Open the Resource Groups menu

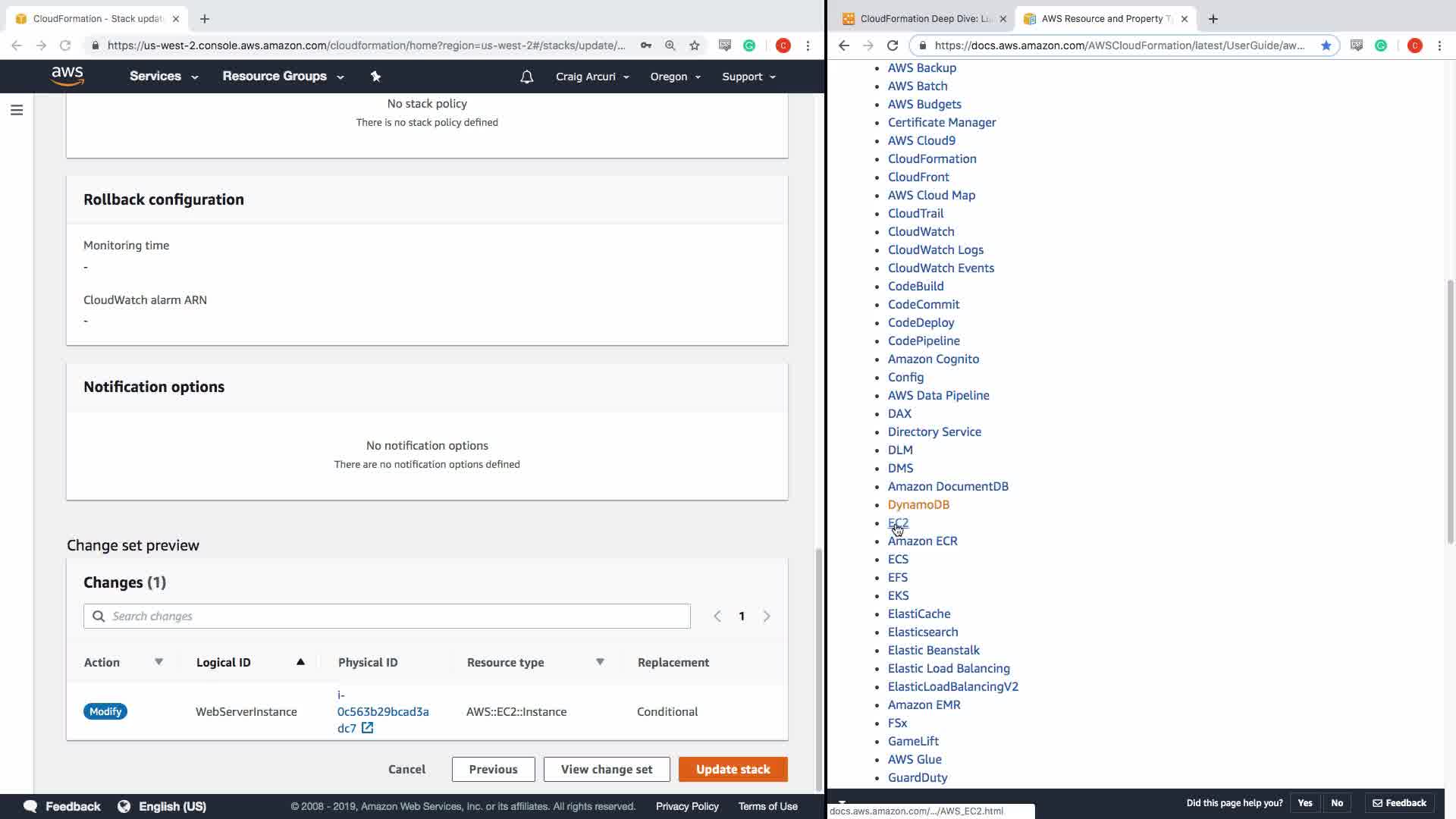pos(282,77)
